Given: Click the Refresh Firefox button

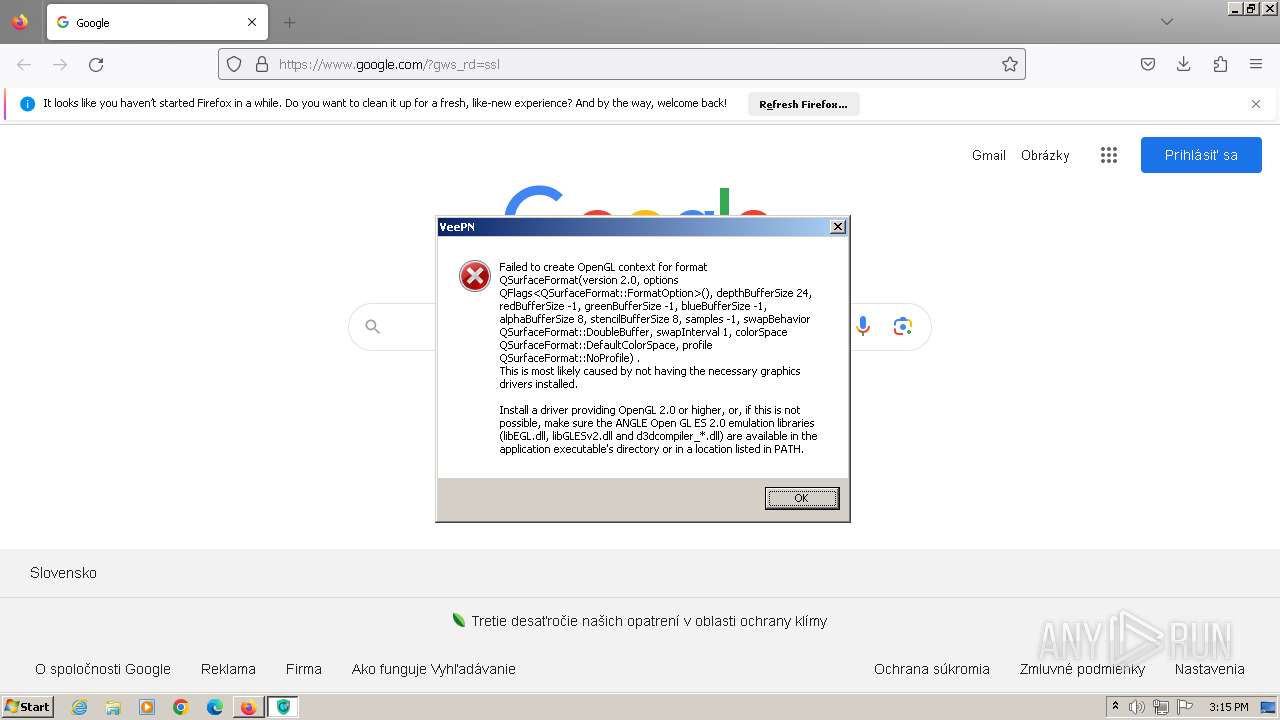Looking at the screenshot, I should click(803, 104).
